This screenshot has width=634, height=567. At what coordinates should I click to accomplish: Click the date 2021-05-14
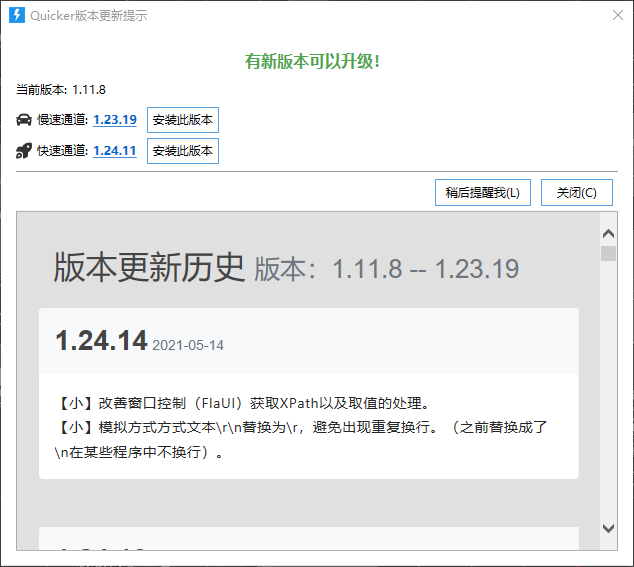click(188, 345)
